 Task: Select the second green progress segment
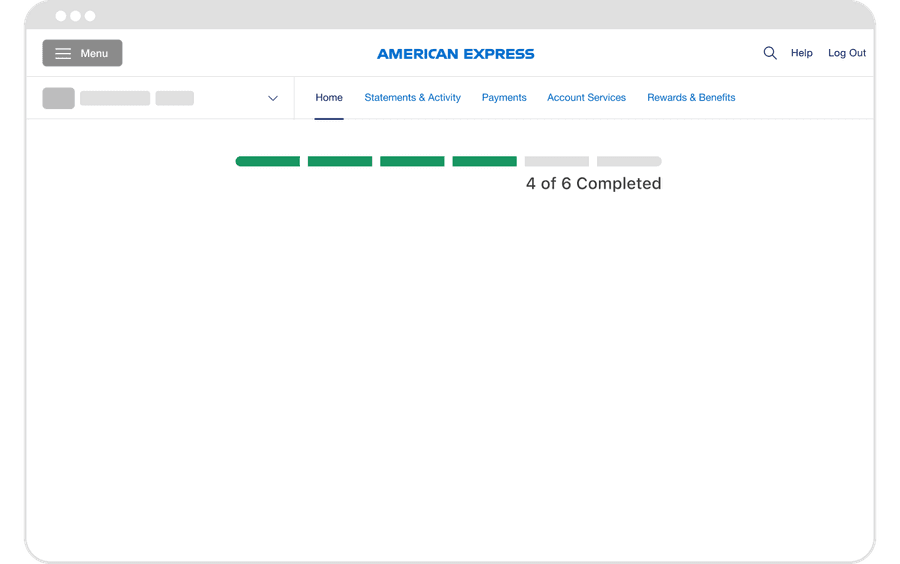click(x=340, y=161)
